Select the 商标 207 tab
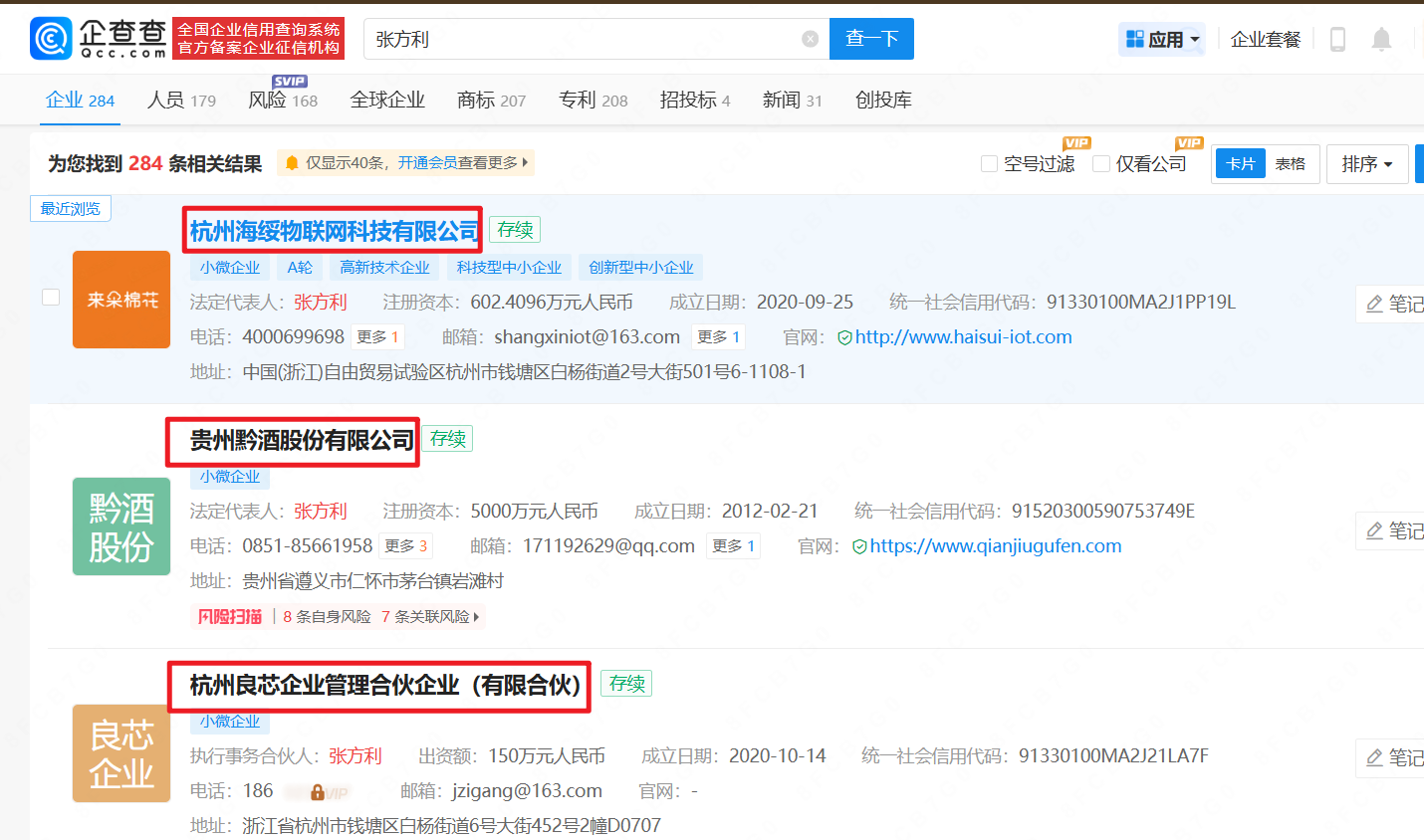This screenshot has height=840, width=1424. click(x=491, y=100)
